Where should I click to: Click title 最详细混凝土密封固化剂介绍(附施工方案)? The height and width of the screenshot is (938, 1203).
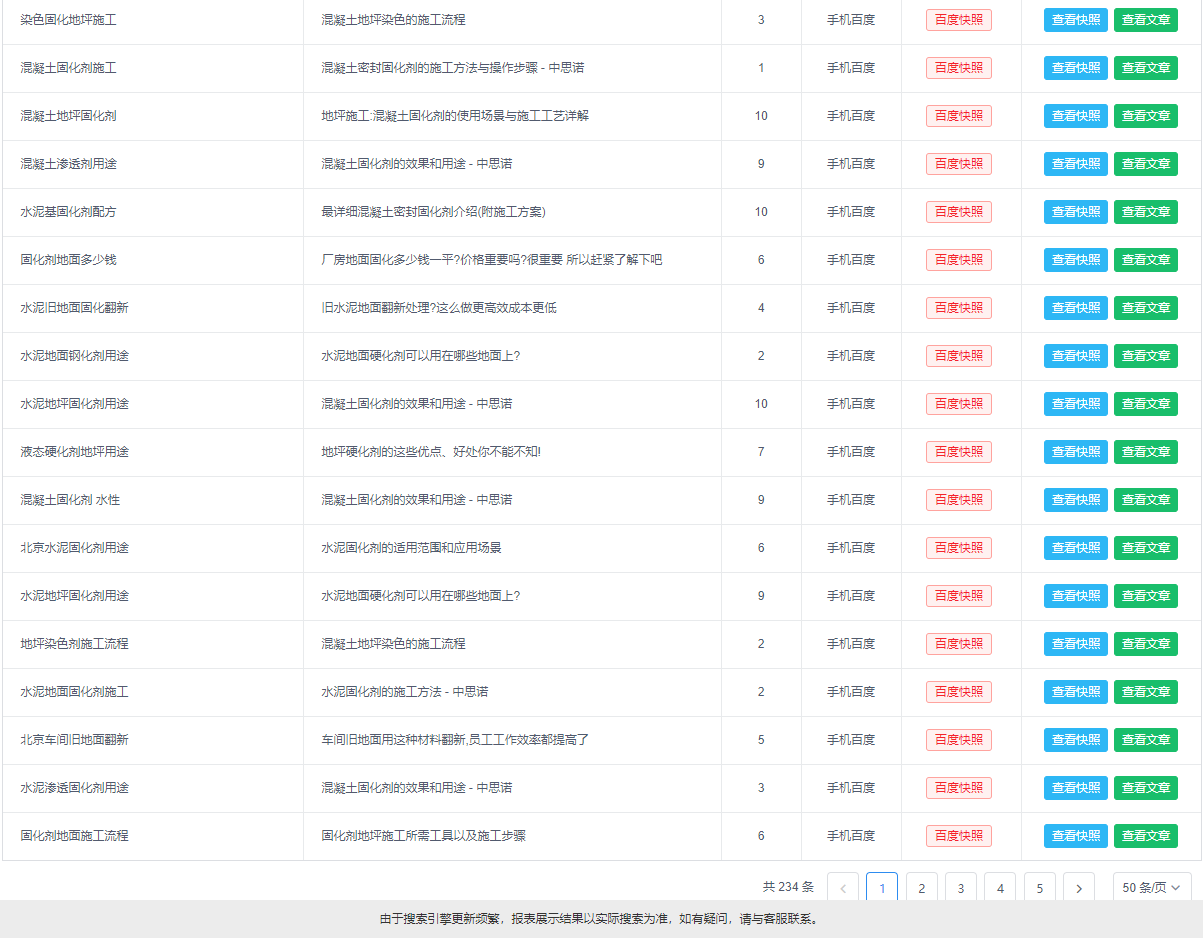click(x=433, y=212)
